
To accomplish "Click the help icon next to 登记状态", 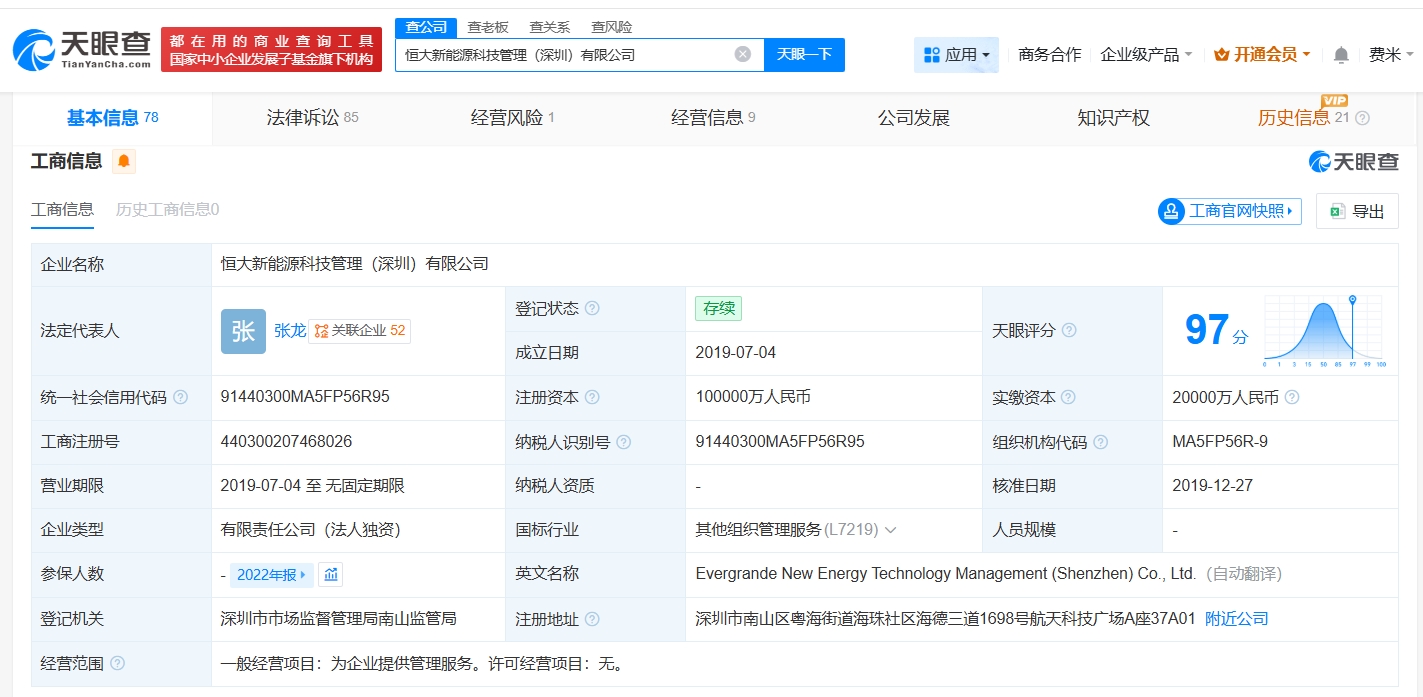I will point(592,308).
